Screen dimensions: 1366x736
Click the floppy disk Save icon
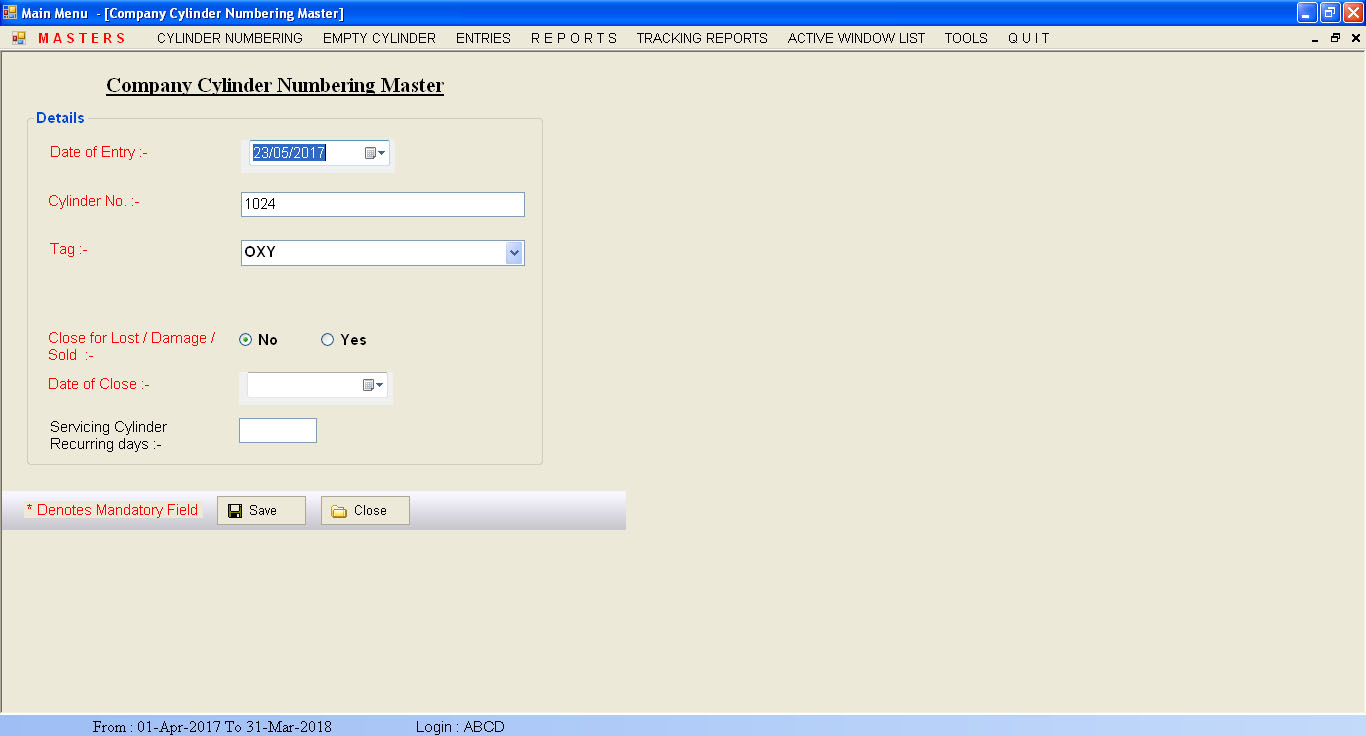[x=235, y=511]
